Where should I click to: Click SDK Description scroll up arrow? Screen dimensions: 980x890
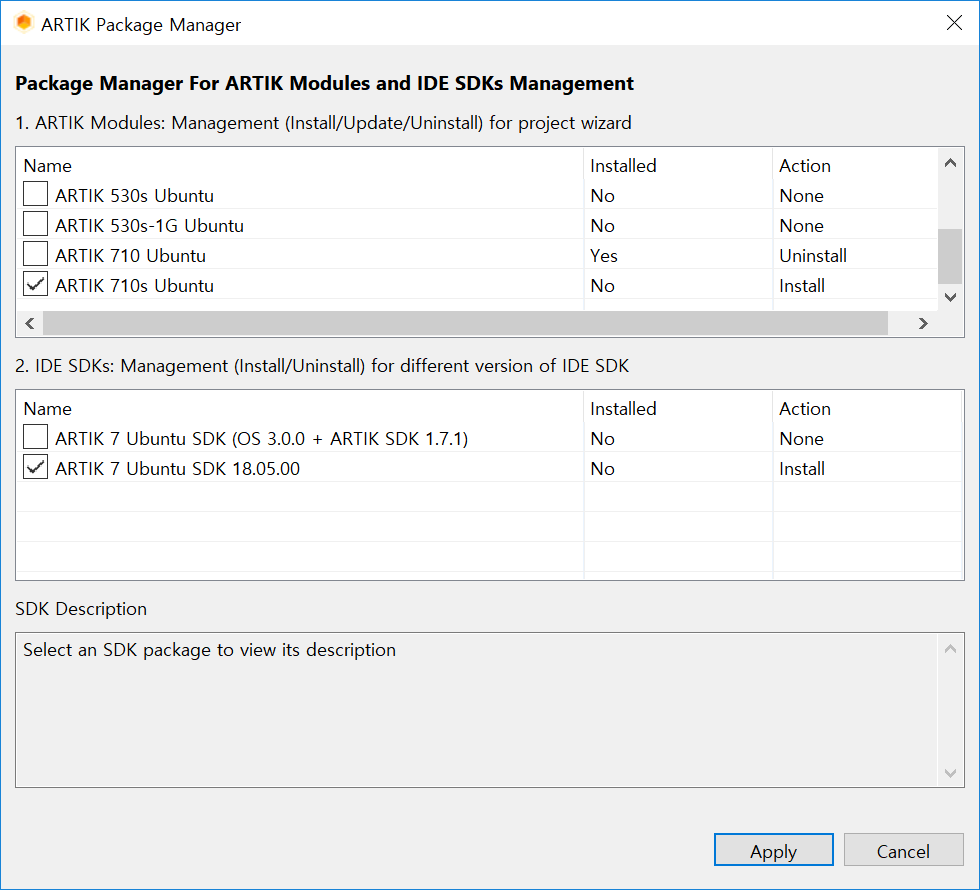pyautogui.click(x=951, y=649)
